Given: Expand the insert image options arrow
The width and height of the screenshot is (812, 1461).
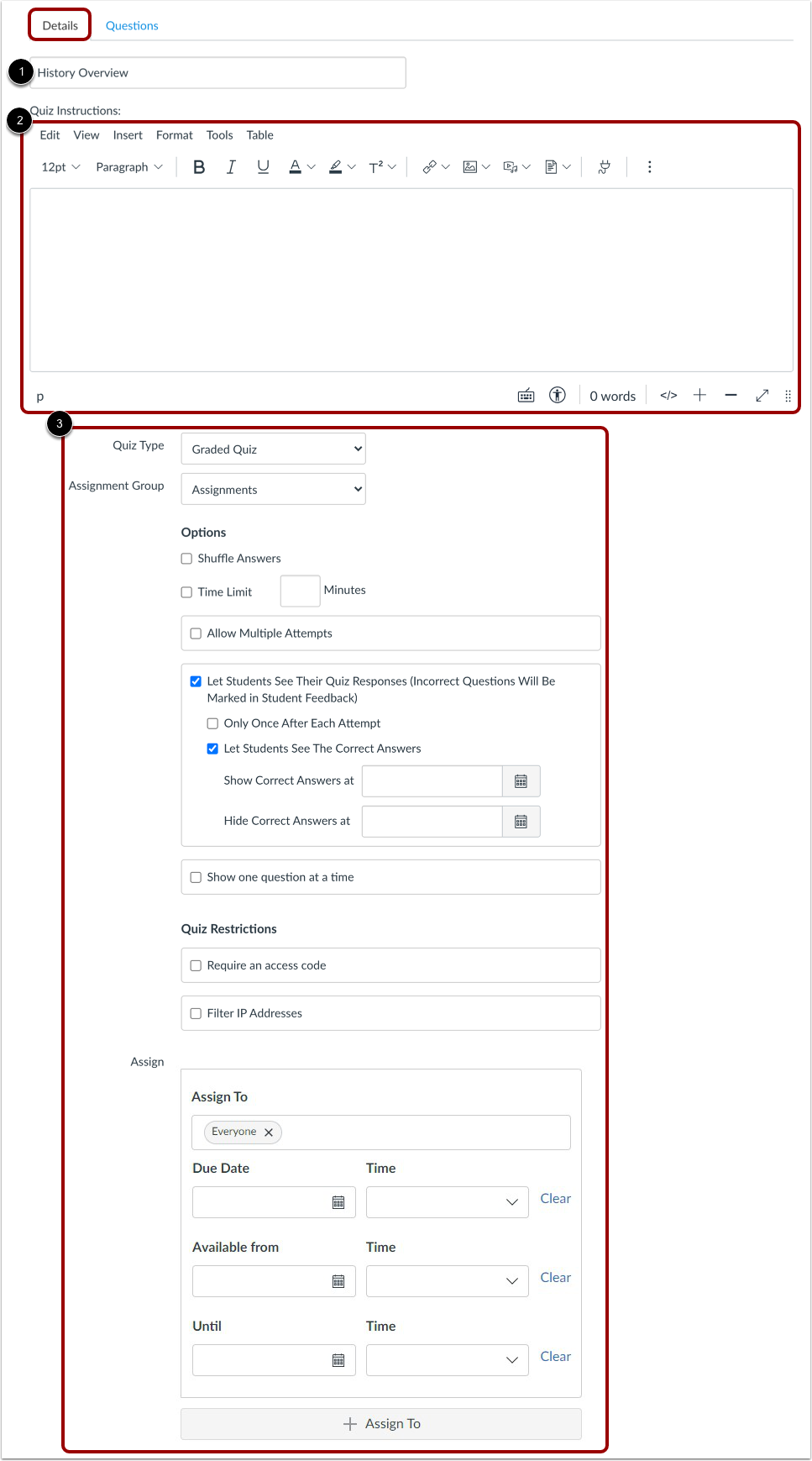Looking at the screenshot, I should 485,167.
